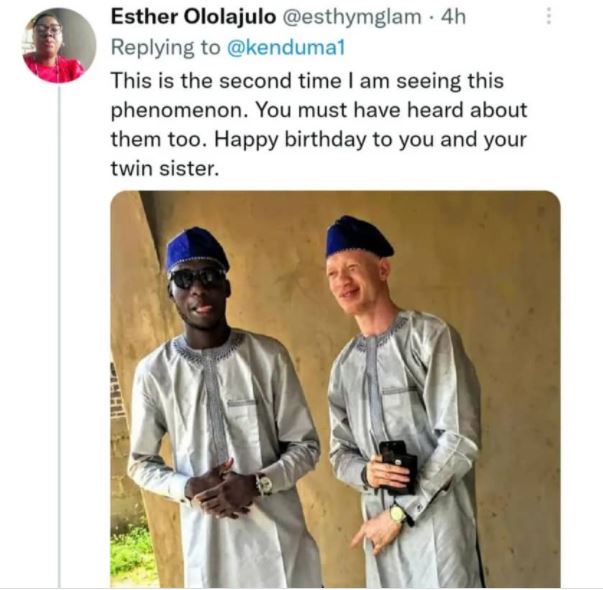Open the tweet's three-dot more options menu
This screenshot has height=590, width=603.
point(547,16)
